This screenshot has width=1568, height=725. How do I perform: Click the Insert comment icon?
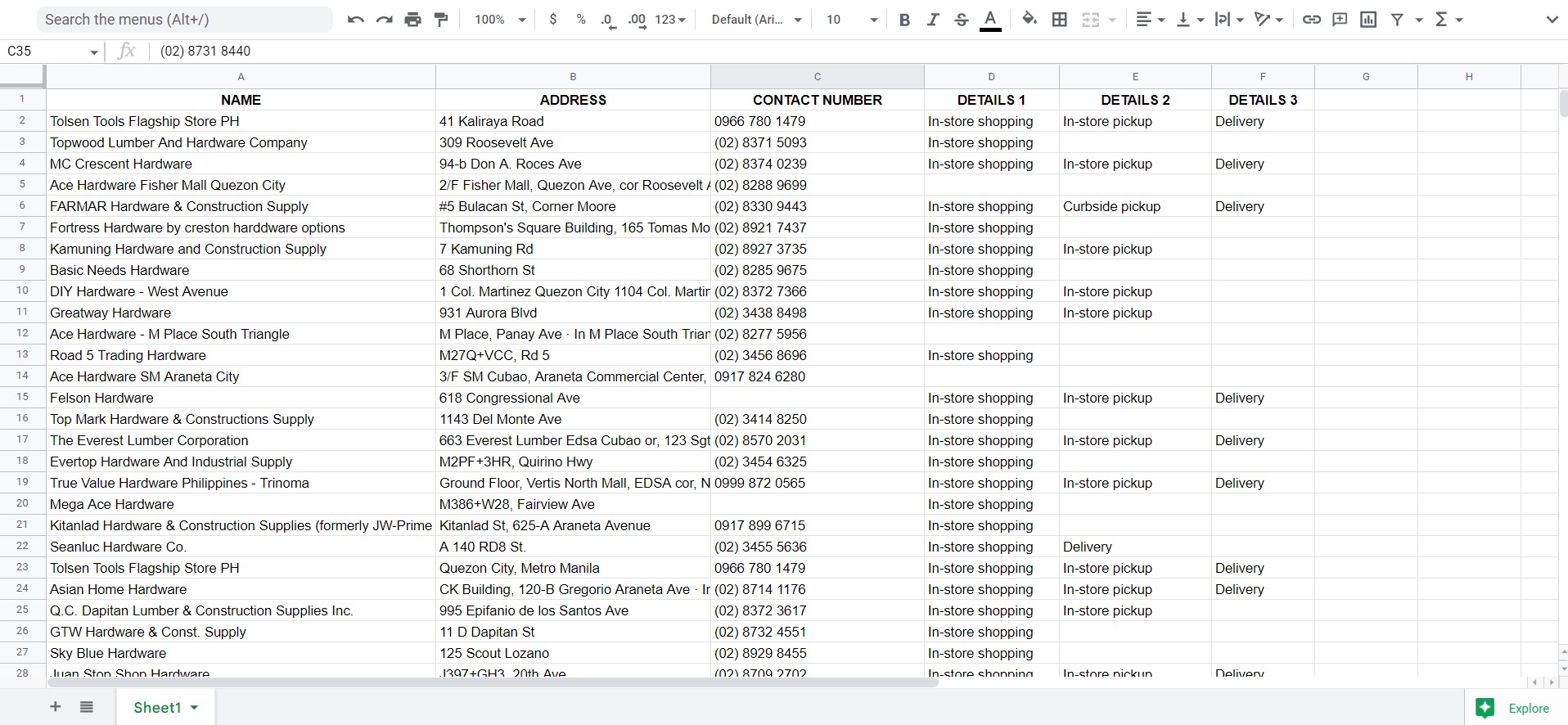1340,20
